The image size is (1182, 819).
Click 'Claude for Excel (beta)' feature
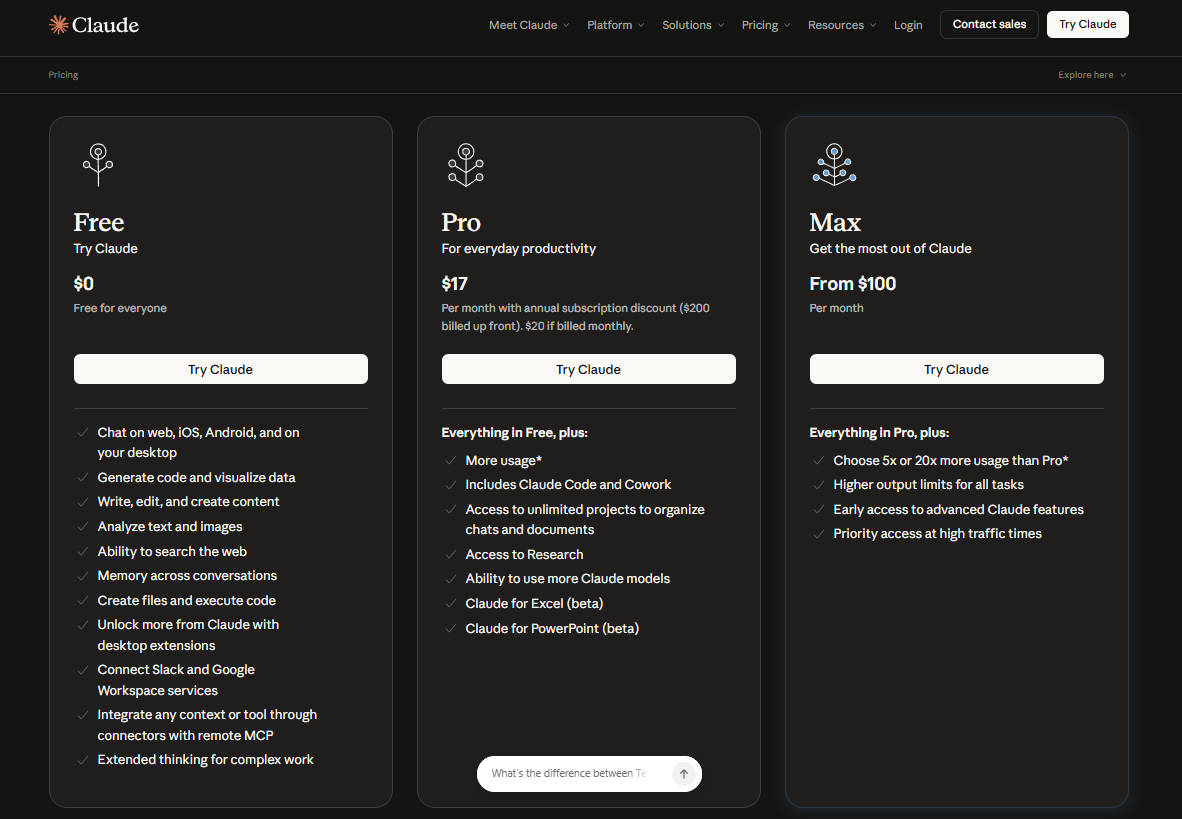pos(534,603)
